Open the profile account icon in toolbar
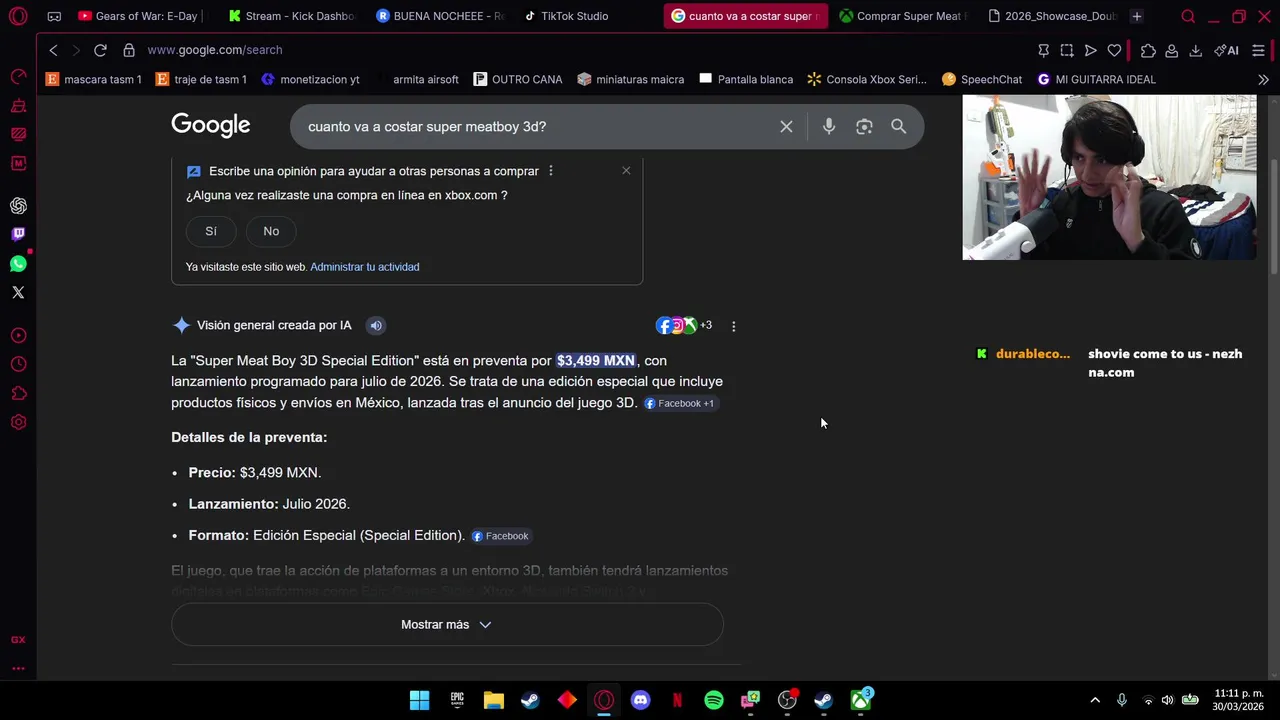The height and width of the screenshot is (720, 1280). (x=1172, y=51)
